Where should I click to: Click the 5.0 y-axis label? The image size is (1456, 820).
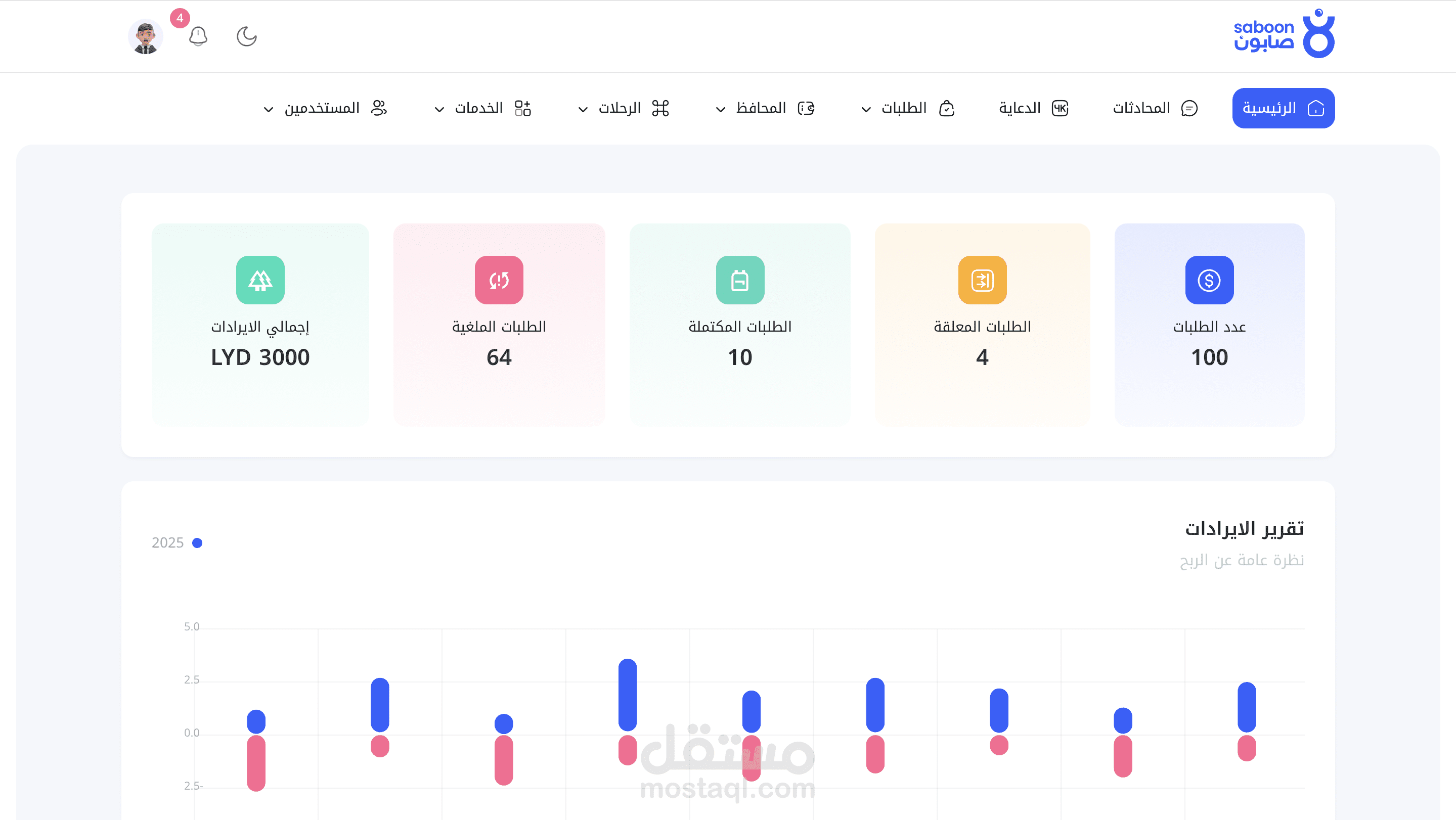192,627
